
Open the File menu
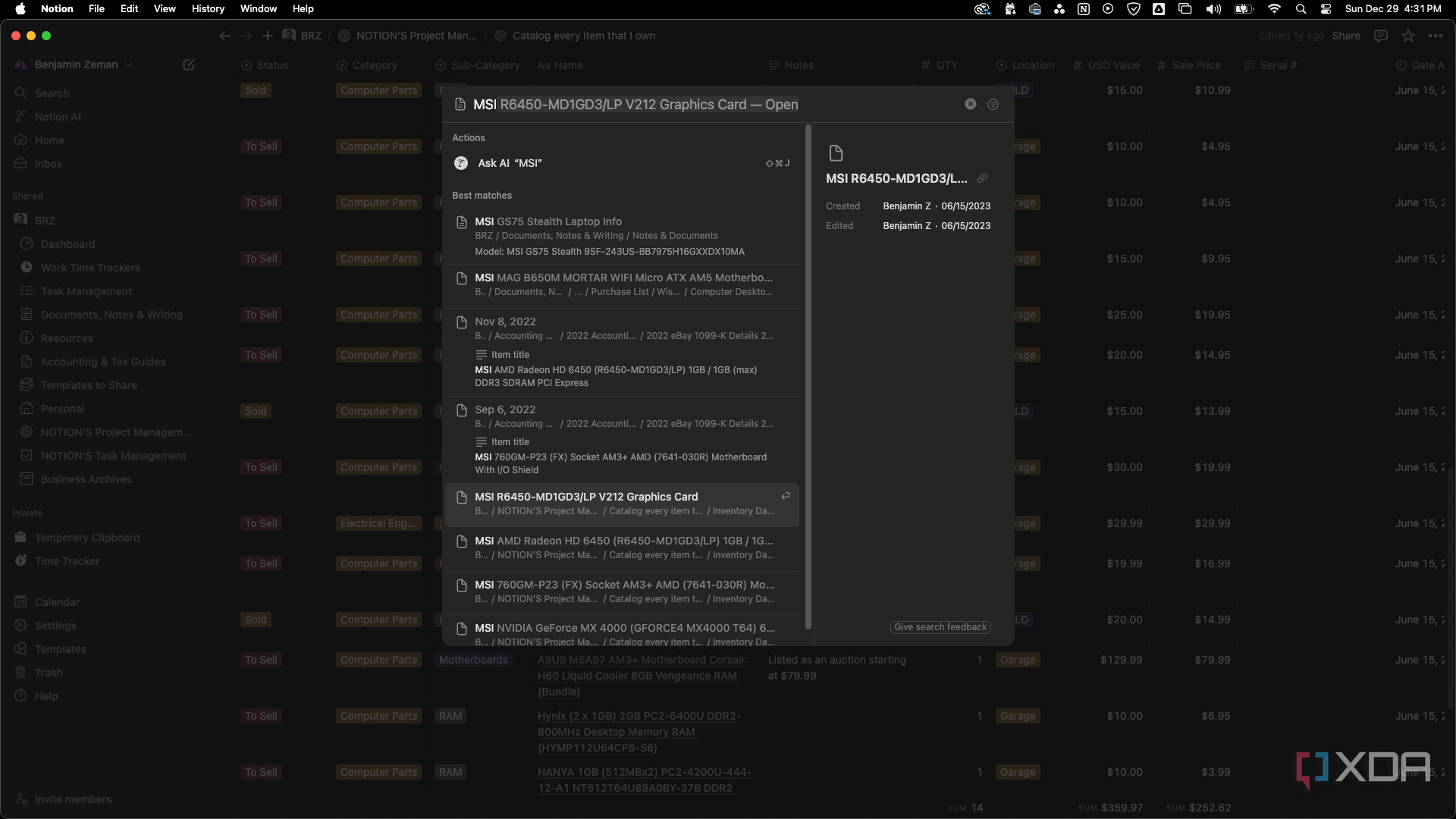(96, 9)
